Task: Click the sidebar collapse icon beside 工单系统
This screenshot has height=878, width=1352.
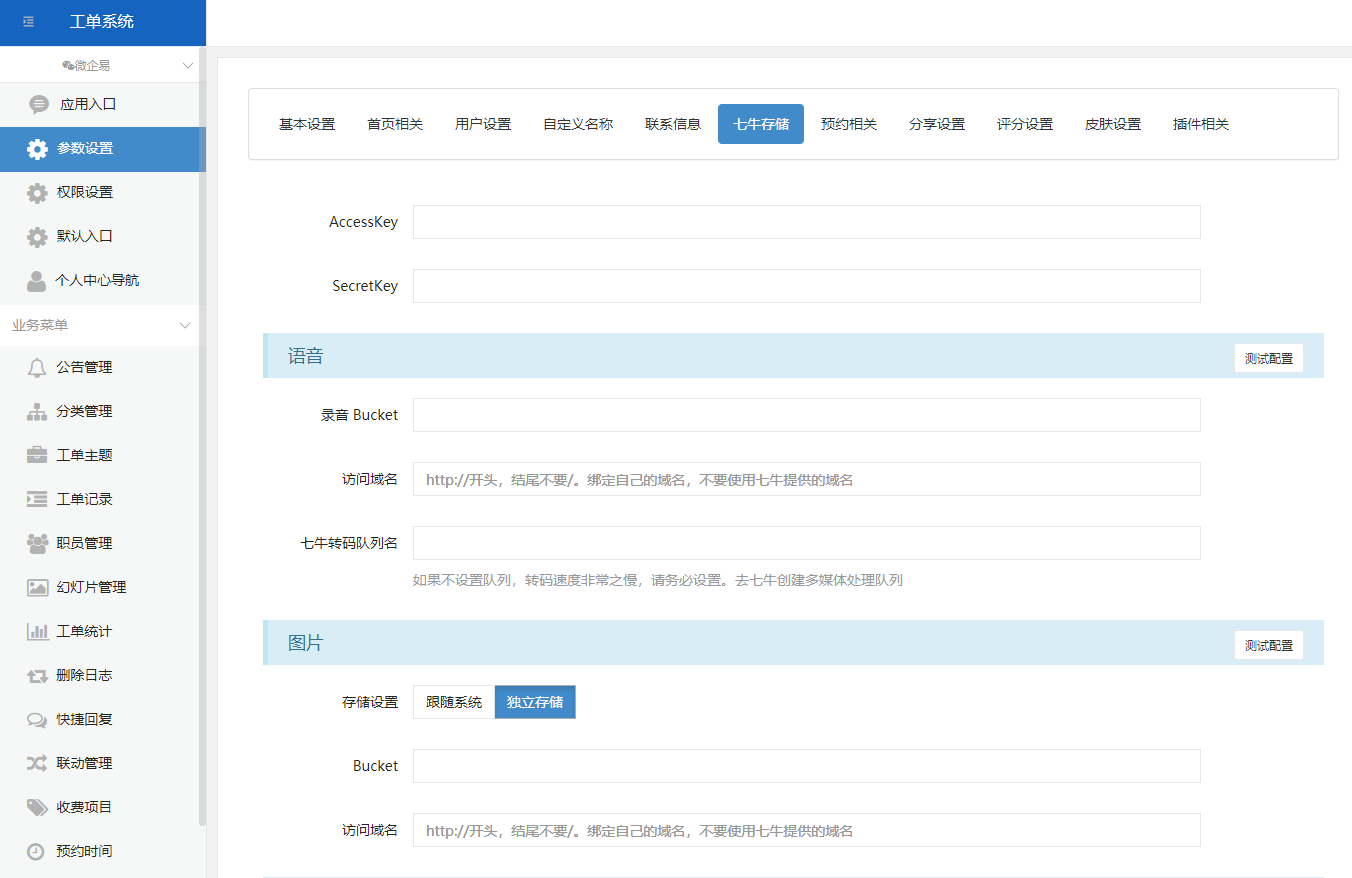Action: coord(28,22)
